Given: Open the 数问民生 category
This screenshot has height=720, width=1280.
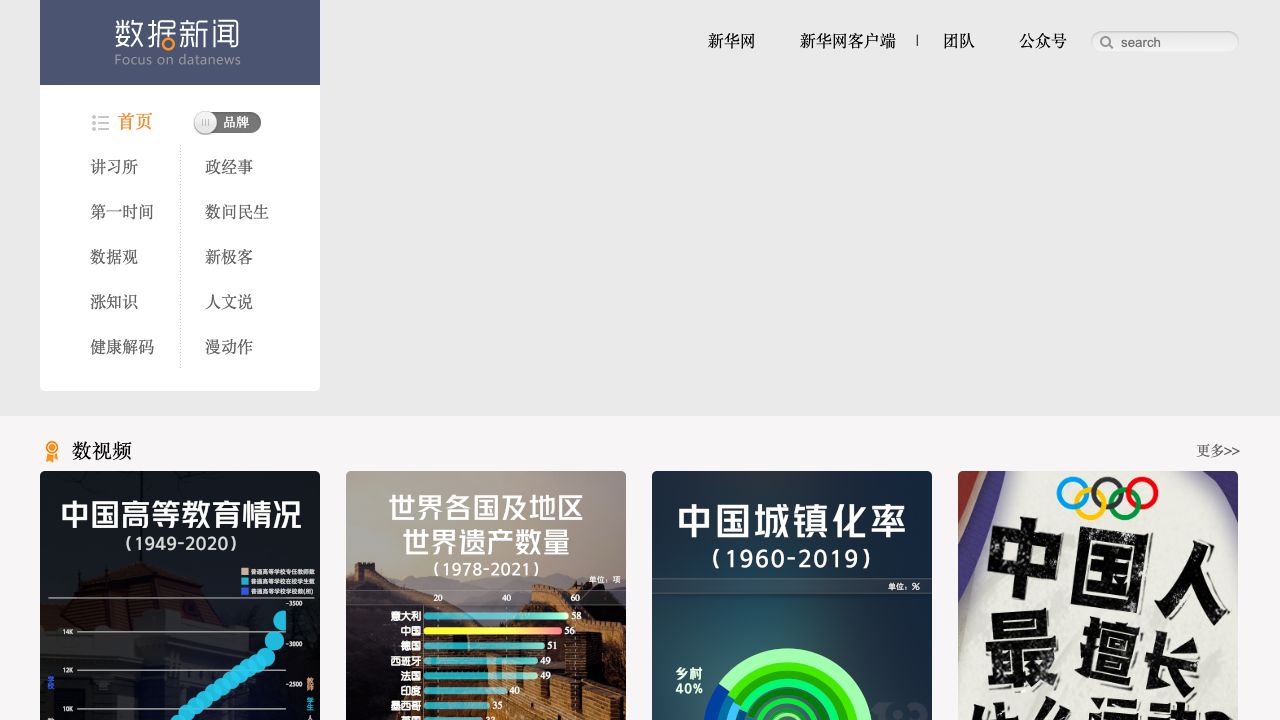Looking at the screenshot, I should coord(237,212).
